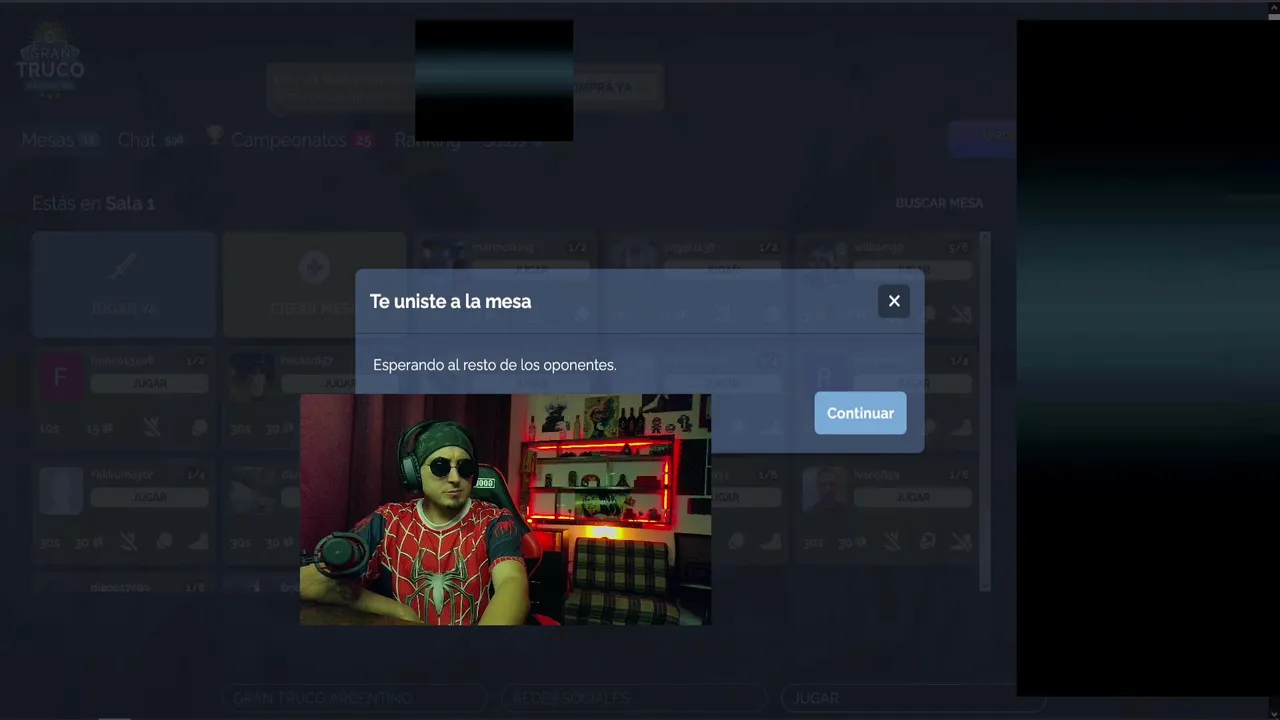Click the BUSCAR MESA link
Viewport: 1280px width, 720px height.
939,203
